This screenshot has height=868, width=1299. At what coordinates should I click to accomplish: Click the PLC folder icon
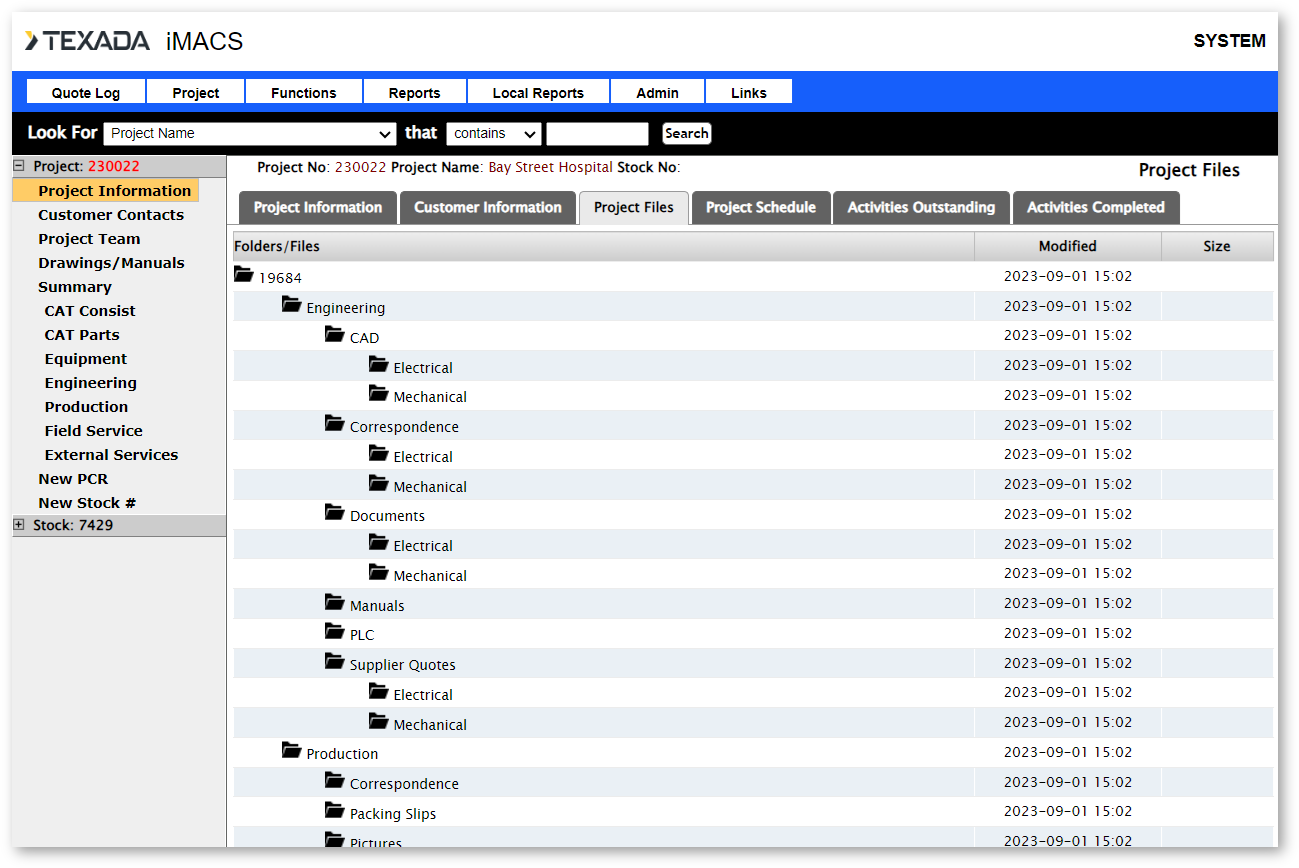(334, 632)
